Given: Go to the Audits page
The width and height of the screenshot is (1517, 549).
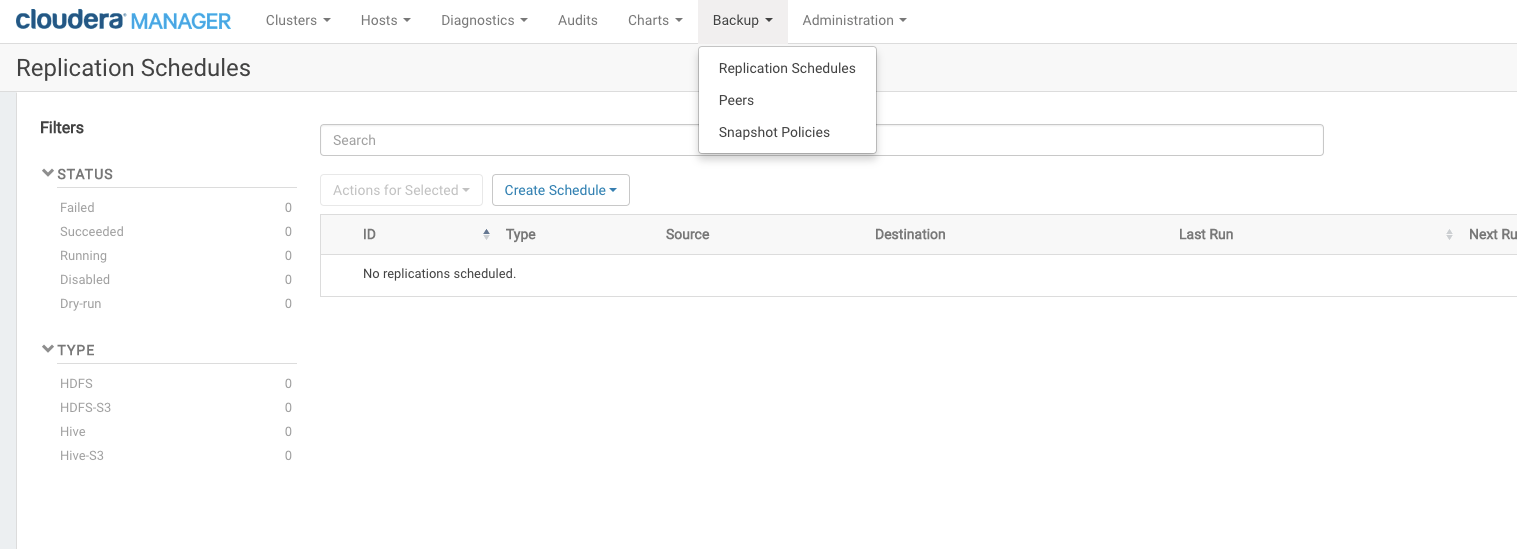Looking at the screenshot, I should tap(578, 20).
